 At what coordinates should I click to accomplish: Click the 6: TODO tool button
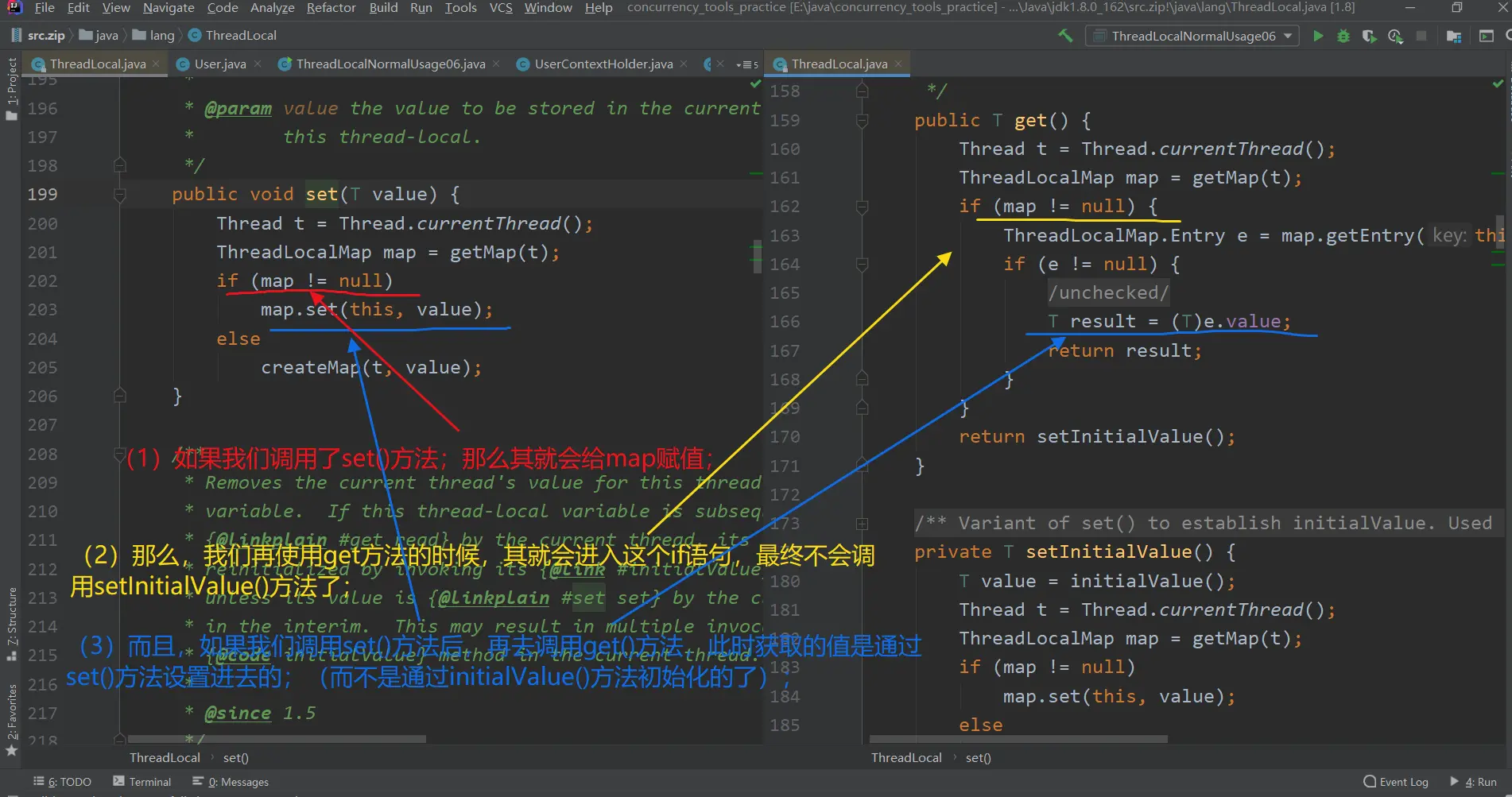tap(63, 782)
